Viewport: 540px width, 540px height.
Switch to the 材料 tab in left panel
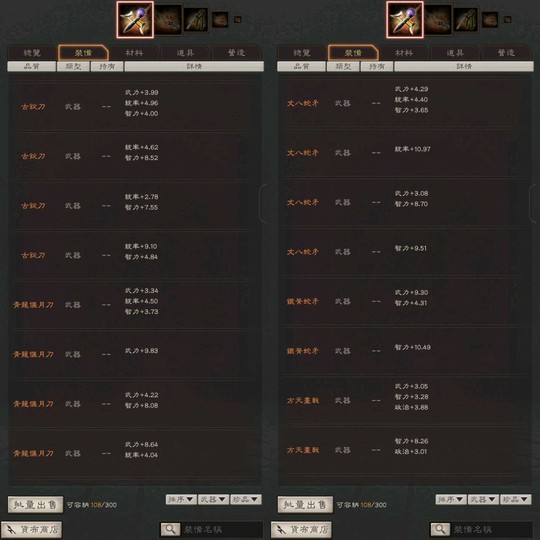134,53
